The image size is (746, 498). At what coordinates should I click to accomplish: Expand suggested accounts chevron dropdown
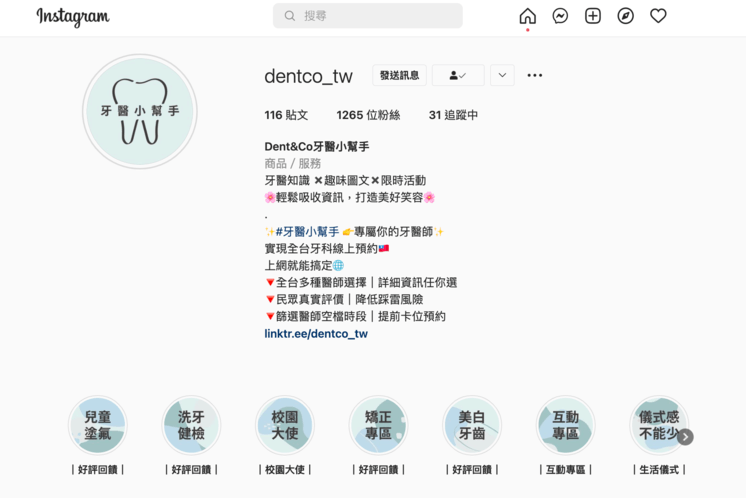point(502,76)
